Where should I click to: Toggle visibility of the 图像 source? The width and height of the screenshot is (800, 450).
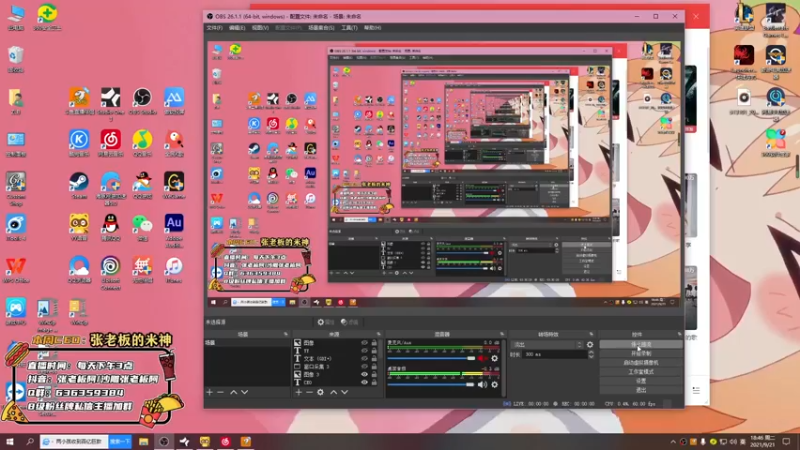[364, 343]
